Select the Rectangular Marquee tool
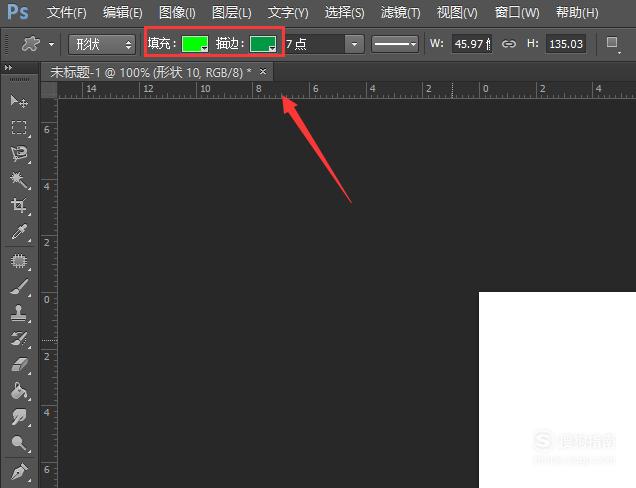The height and width of the screenshot is (488, 636). (x=19, y=127)
